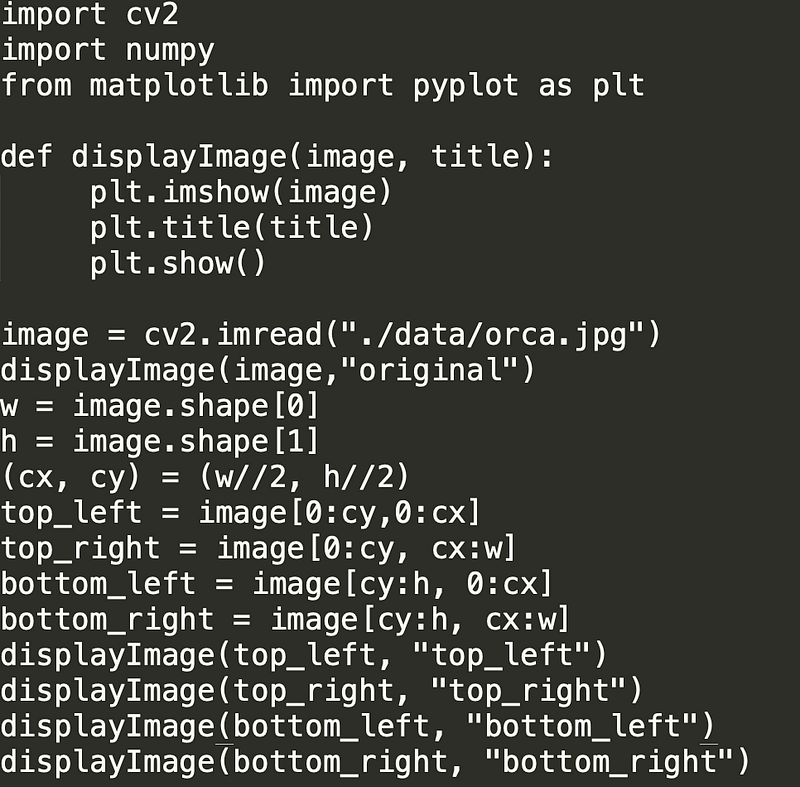Viewport: 800px width, 787px height.
Task: Click 'pyplot' in the from-import line
Action: click(x=465, y=86)
